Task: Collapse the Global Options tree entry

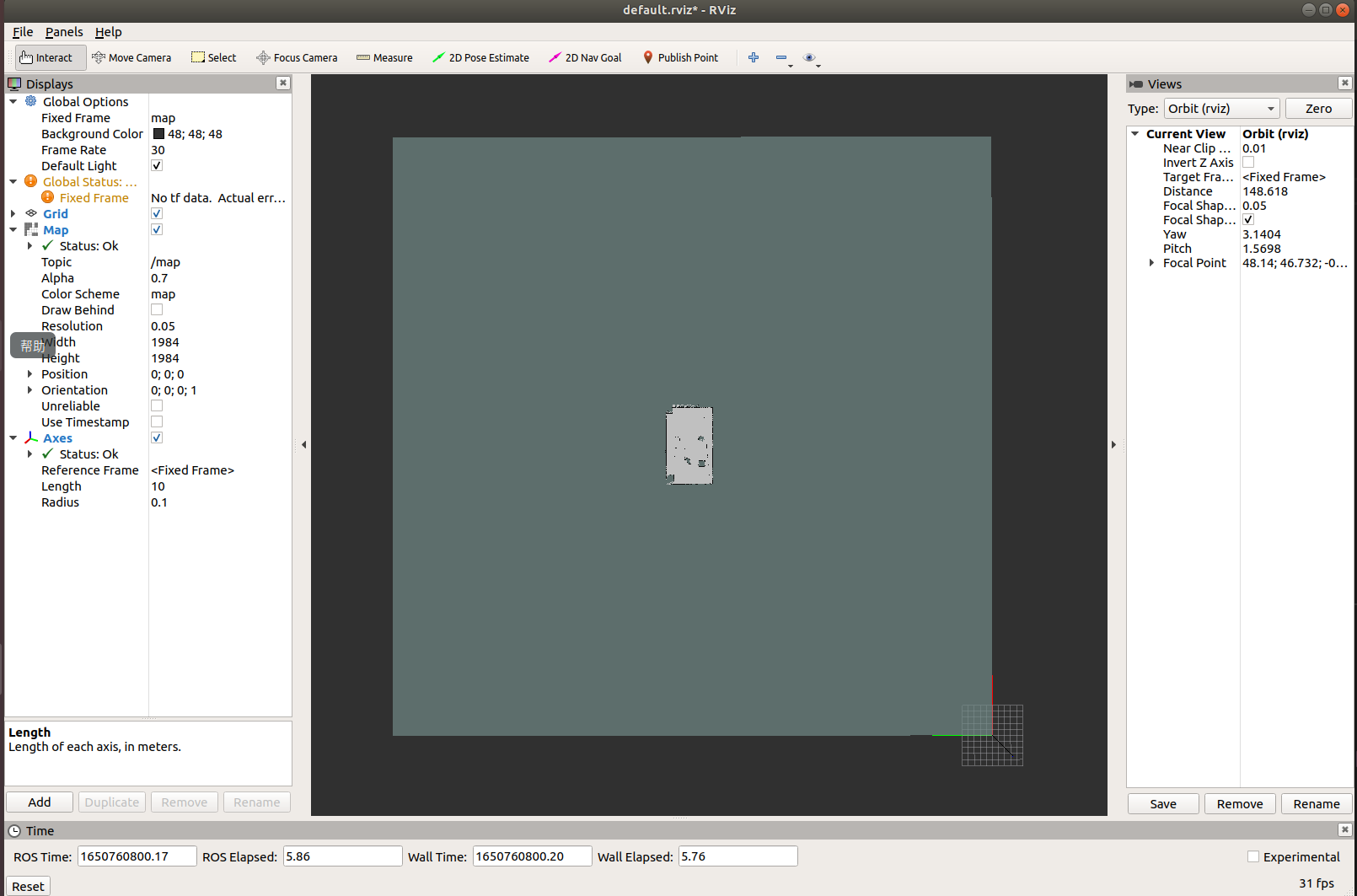Action: click(13, 101)
